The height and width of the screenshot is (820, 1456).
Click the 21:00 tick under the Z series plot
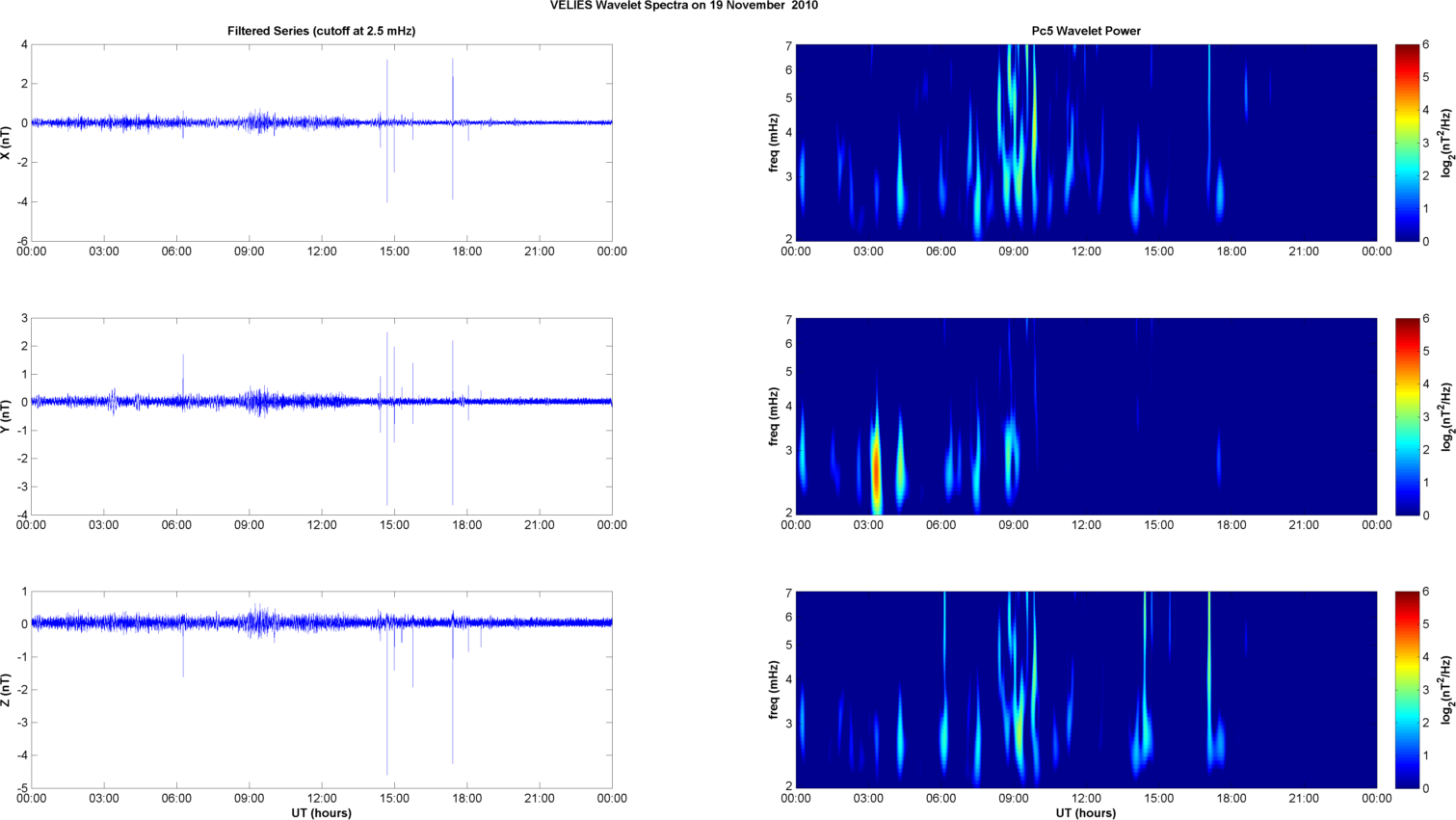[540, 798]
